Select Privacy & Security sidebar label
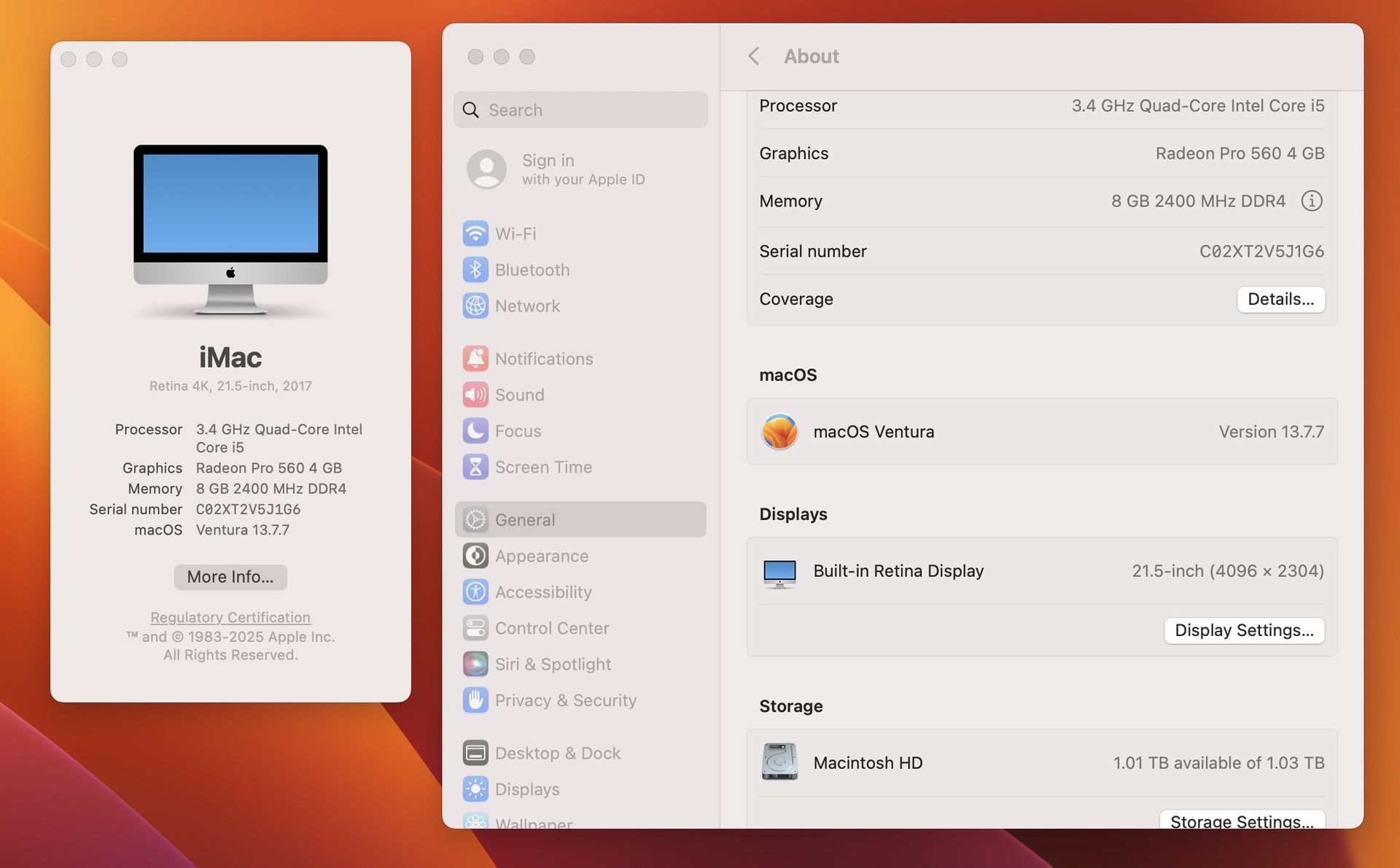Screen dimensions: 1400x868 tap(566, 700)
